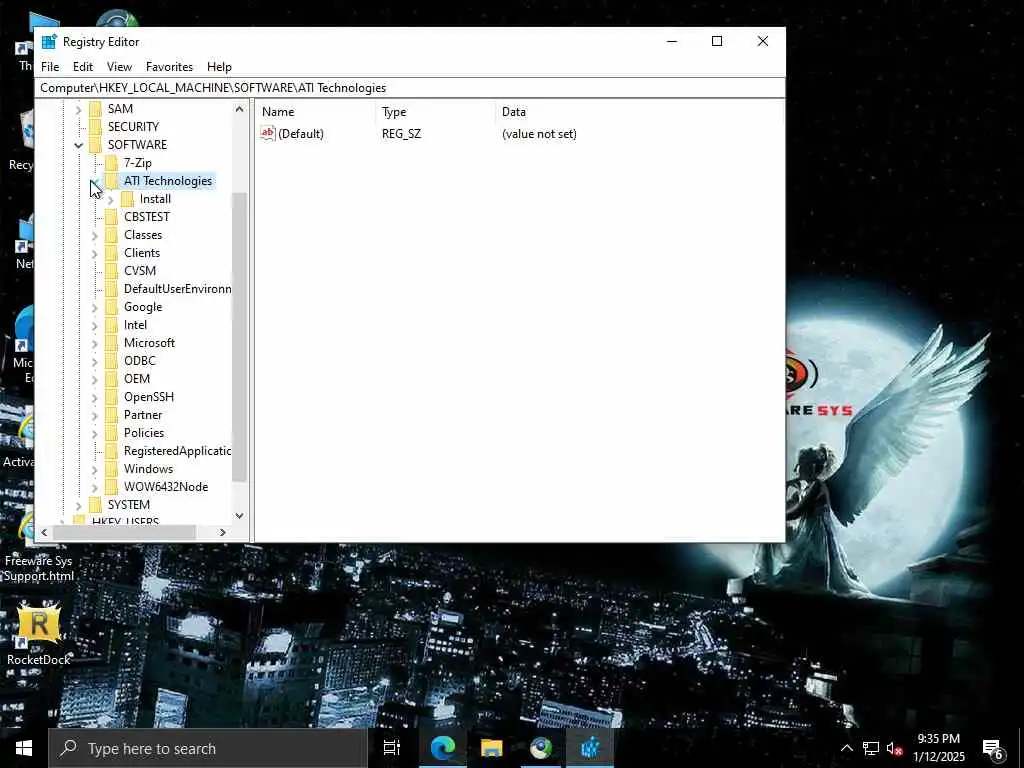Select the RegisteredApplications folder icon
The height and width of the screenshot is (768, 1024).
(112, 451)
